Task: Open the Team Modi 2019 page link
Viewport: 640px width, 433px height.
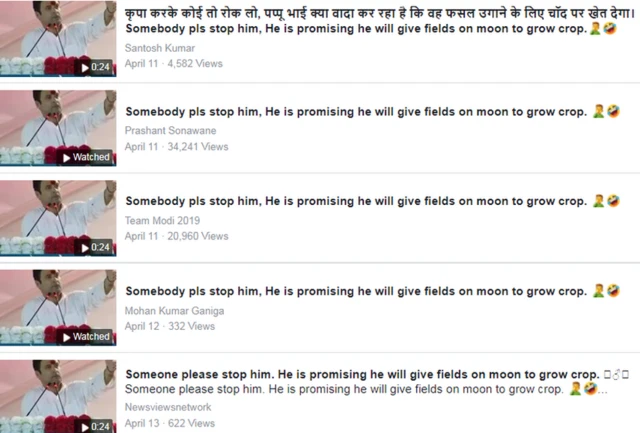Action: coord(162,220)
